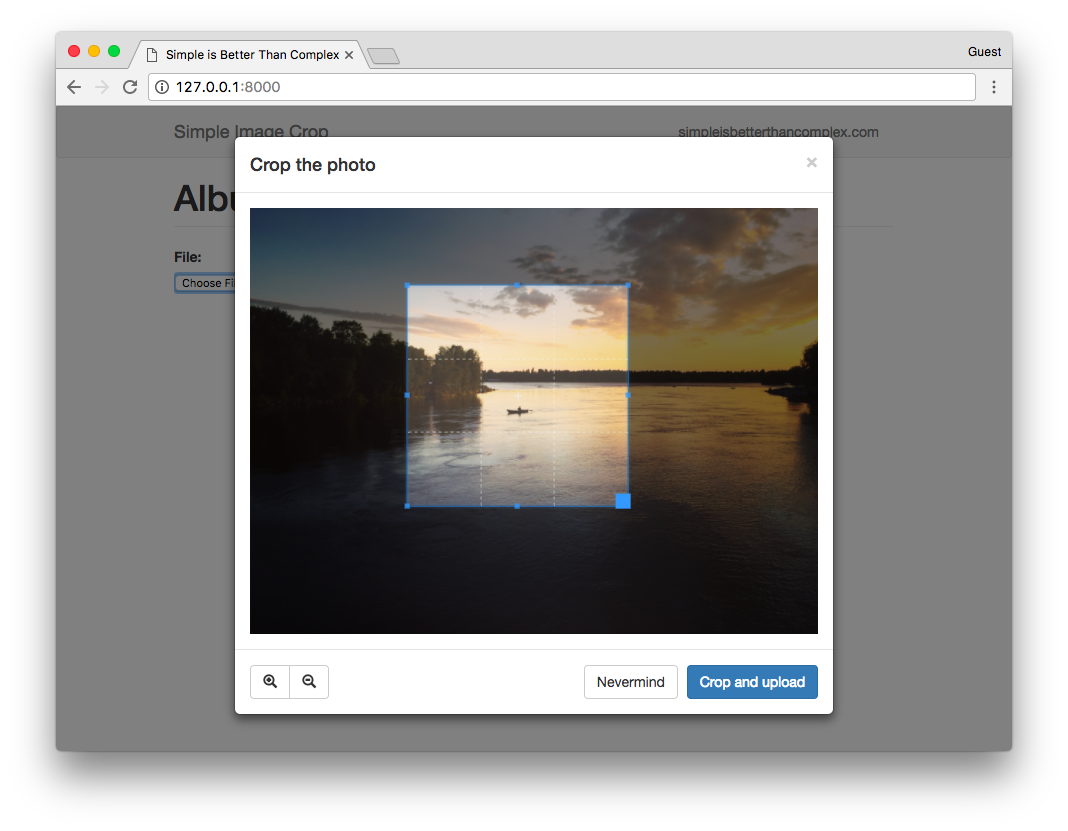Open the site information icon in the address bar
The height and width of the screenshot is (831, 1068).
pyautogui.click(x=161, y=87)
